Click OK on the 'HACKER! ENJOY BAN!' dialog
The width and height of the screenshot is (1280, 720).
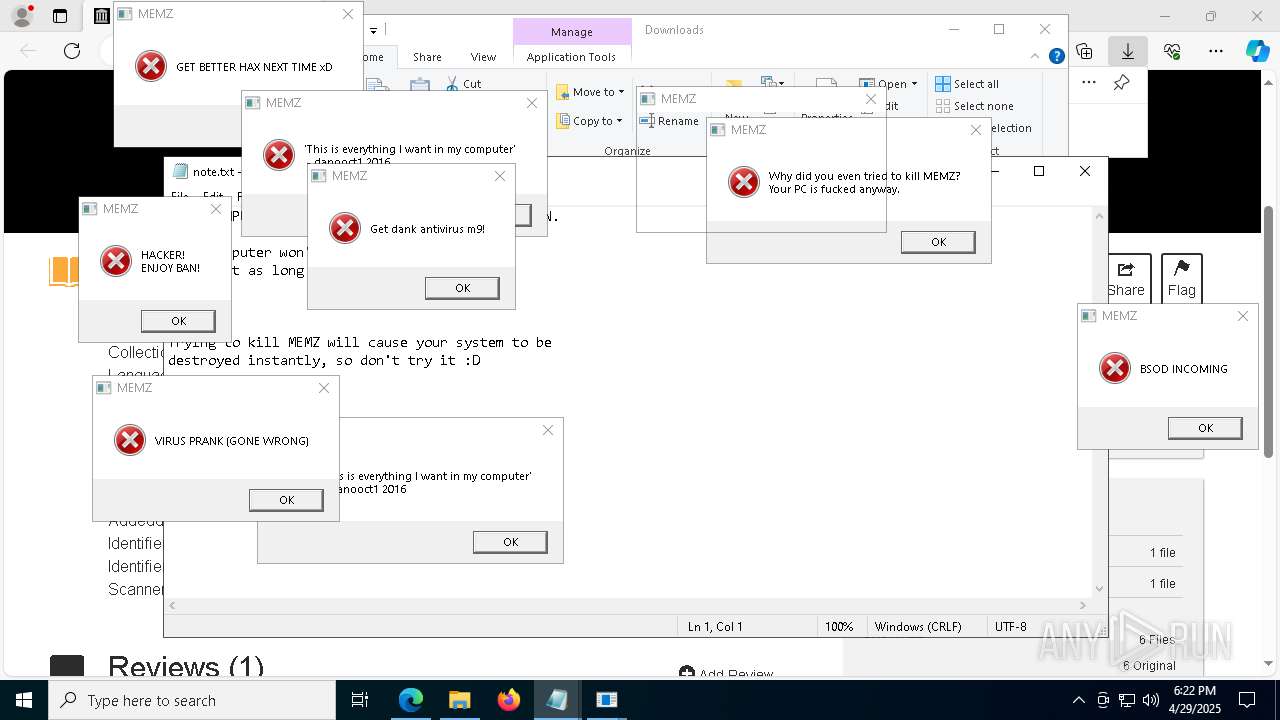pyautogui.click(x=178, y=321)
